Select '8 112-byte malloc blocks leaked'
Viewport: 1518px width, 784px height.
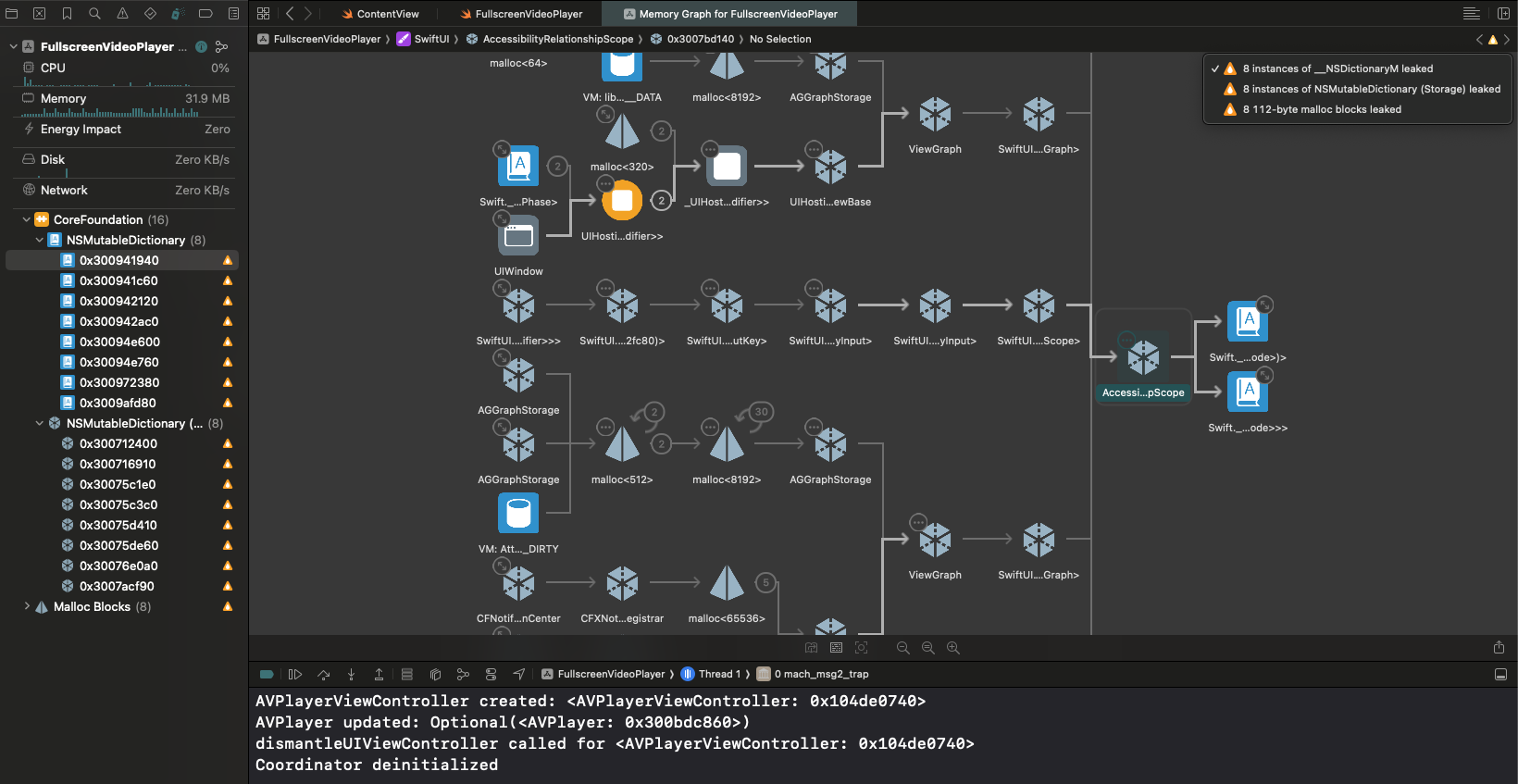coord(1321,109)
